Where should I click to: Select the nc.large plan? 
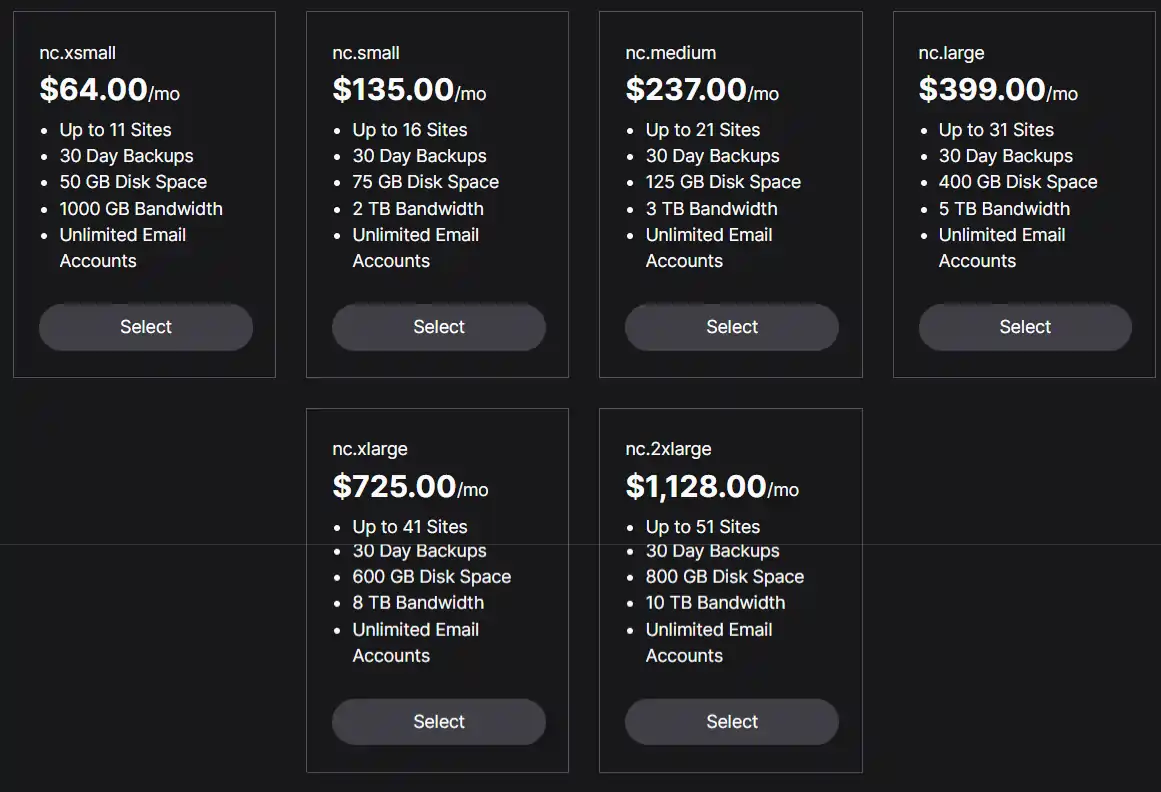(1024, 326)
